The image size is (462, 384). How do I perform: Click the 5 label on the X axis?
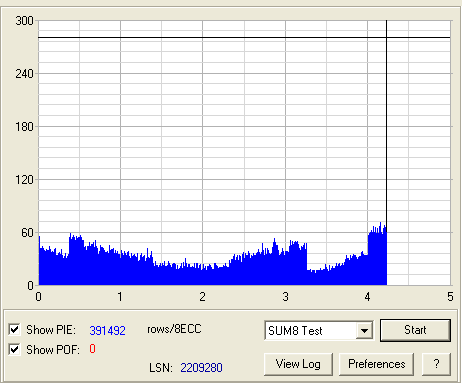coord(450,297)
